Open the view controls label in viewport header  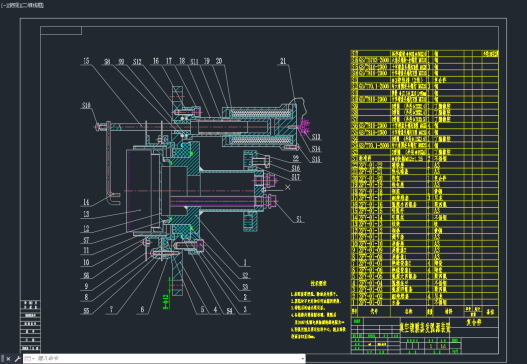14,5
